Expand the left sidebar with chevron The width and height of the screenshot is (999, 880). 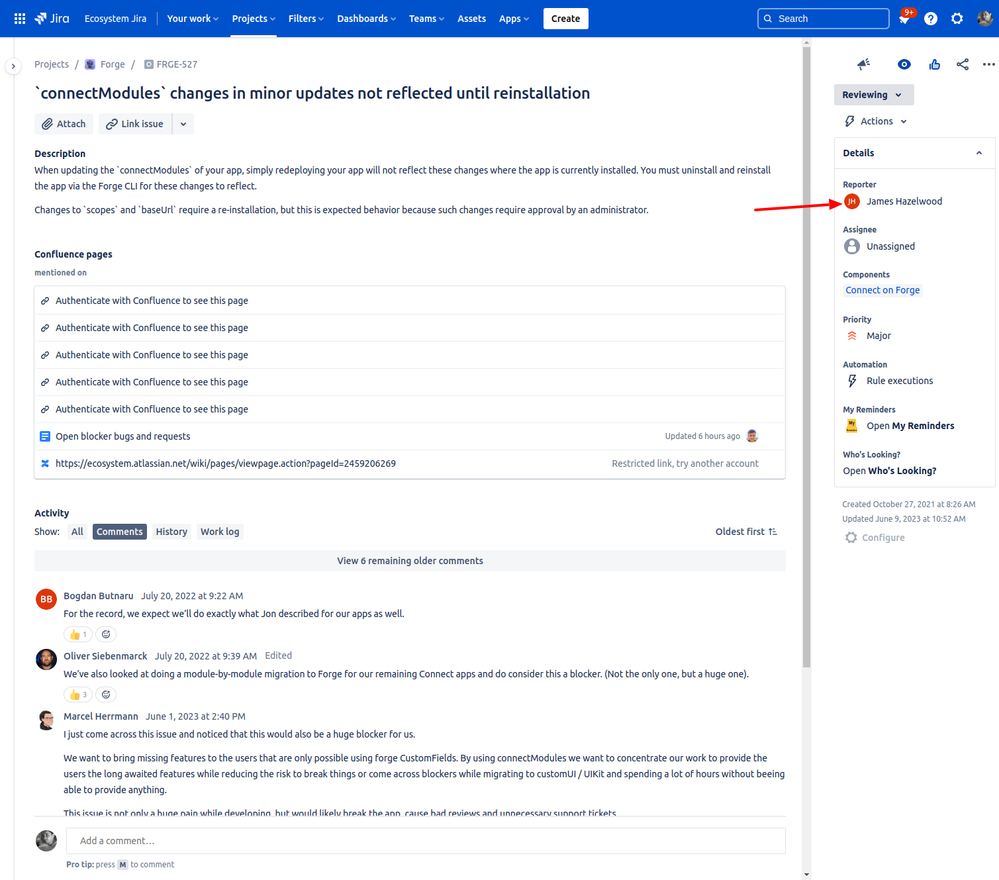coord(13,66)
